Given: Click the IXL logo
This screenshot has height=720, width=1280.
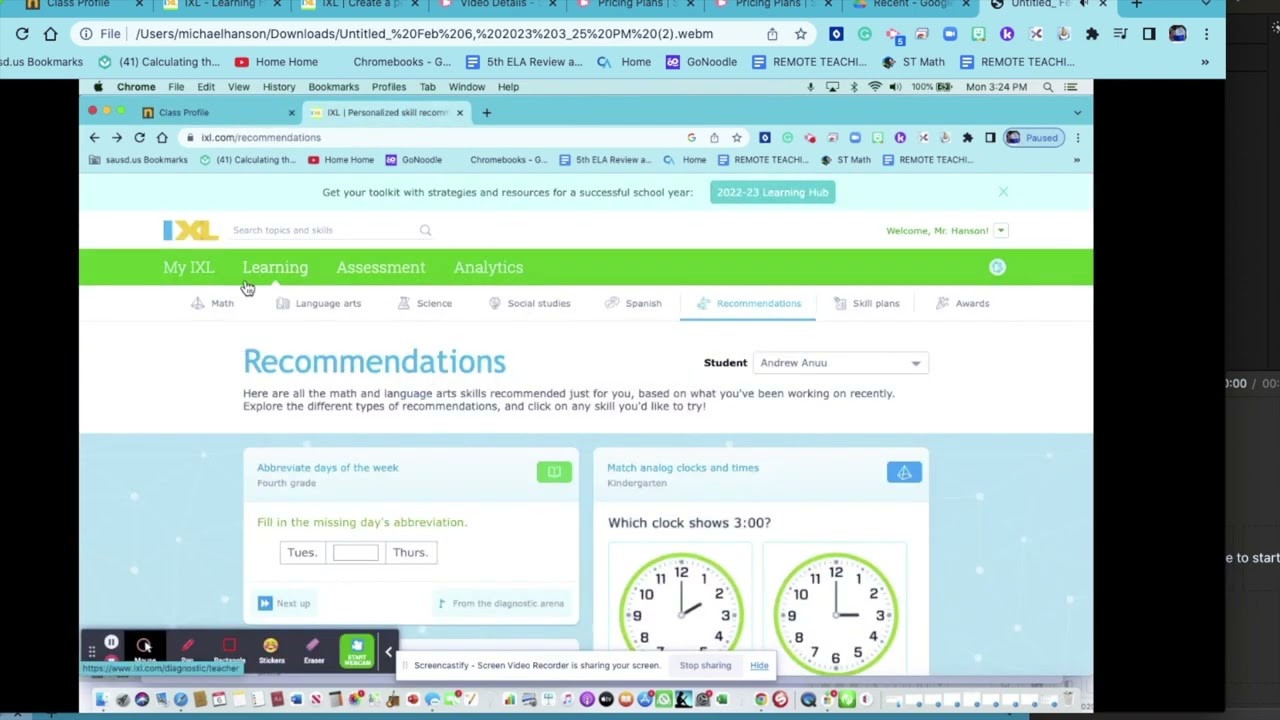Looking at the screenshot, I should [190, 231].
